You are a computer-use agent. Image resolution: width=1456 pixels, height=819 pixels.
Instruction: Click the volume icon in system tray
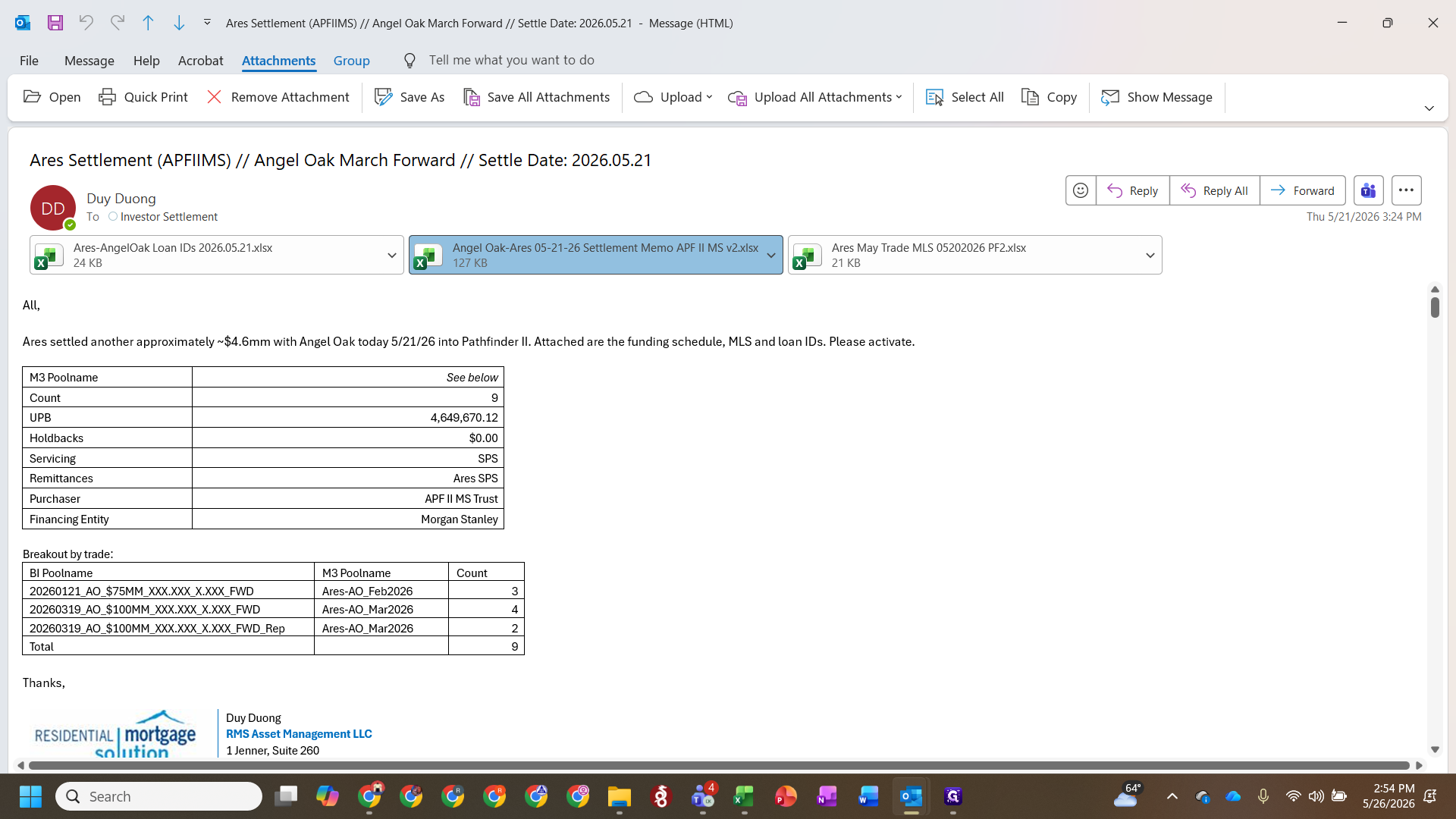point(1316,796)
